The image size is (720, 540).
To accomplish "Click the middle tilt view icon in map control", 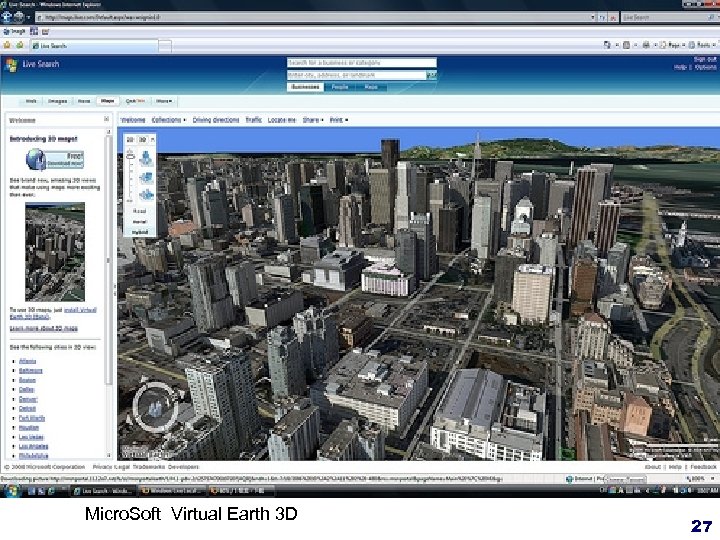I will (x=146, y=177).
